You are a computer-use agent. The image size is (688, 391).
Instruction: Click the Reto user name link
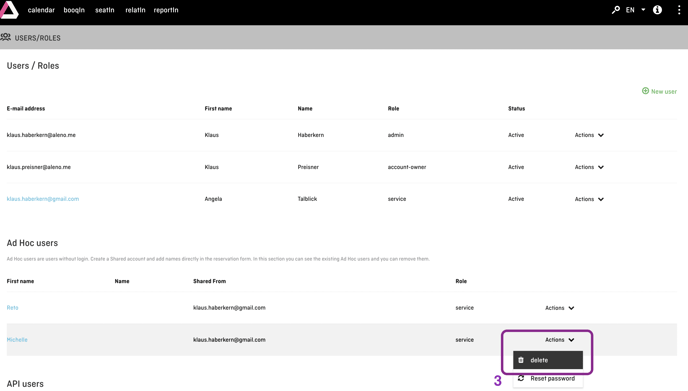(12, 308)
